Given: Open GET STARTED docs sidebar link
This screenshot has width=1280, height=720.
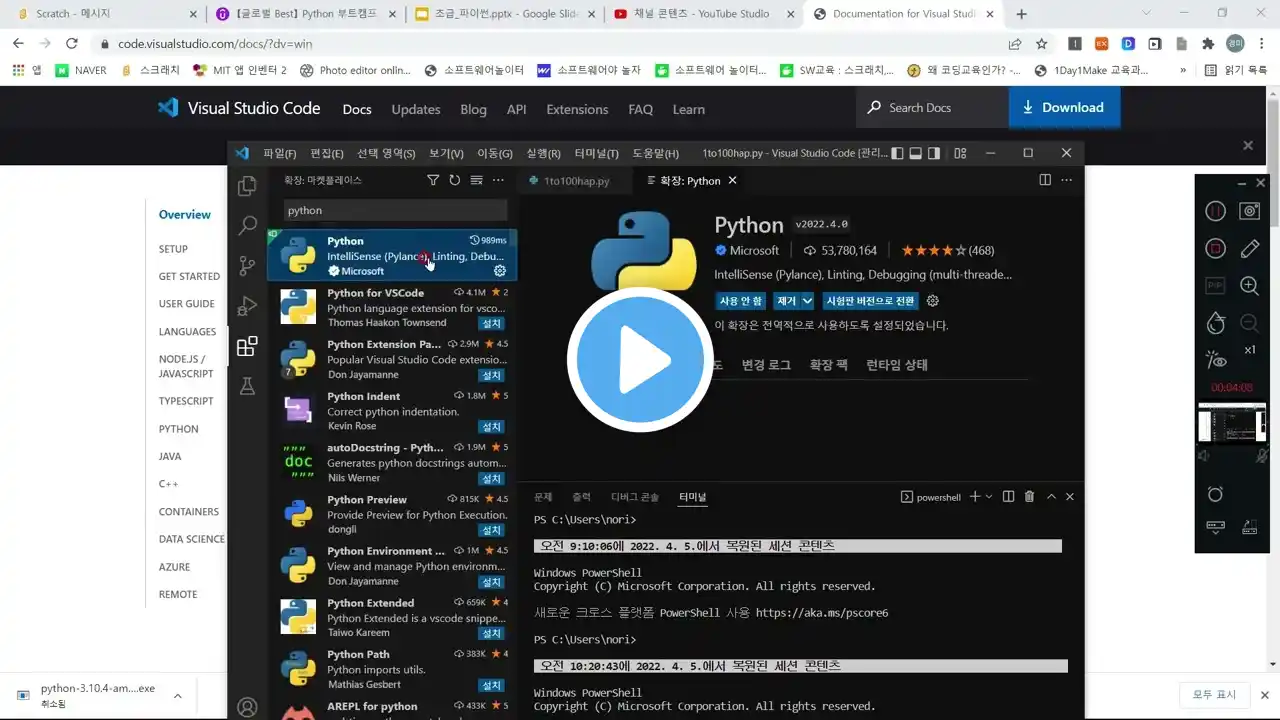Looking at the screenshot, I should click(x=189, y=276).
